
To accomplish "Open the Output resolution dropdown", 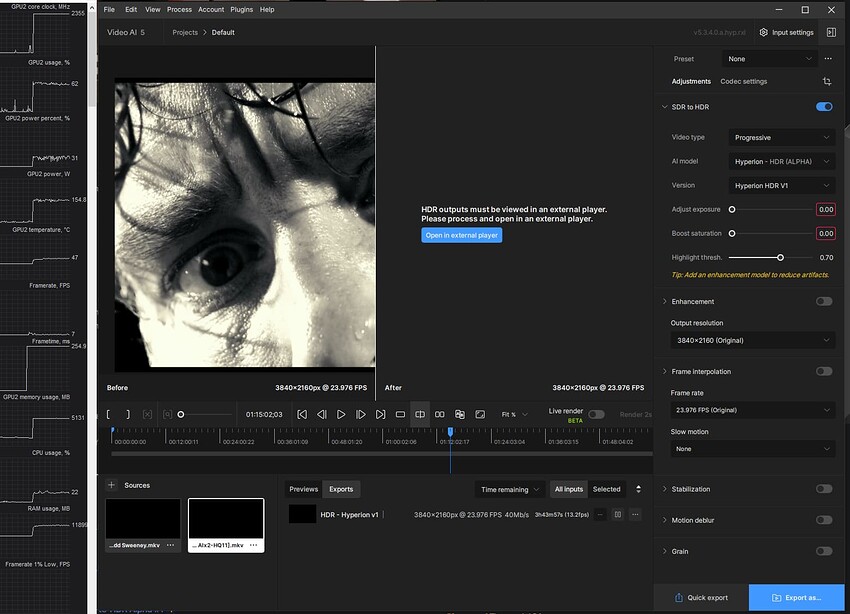I will point(752,340).
